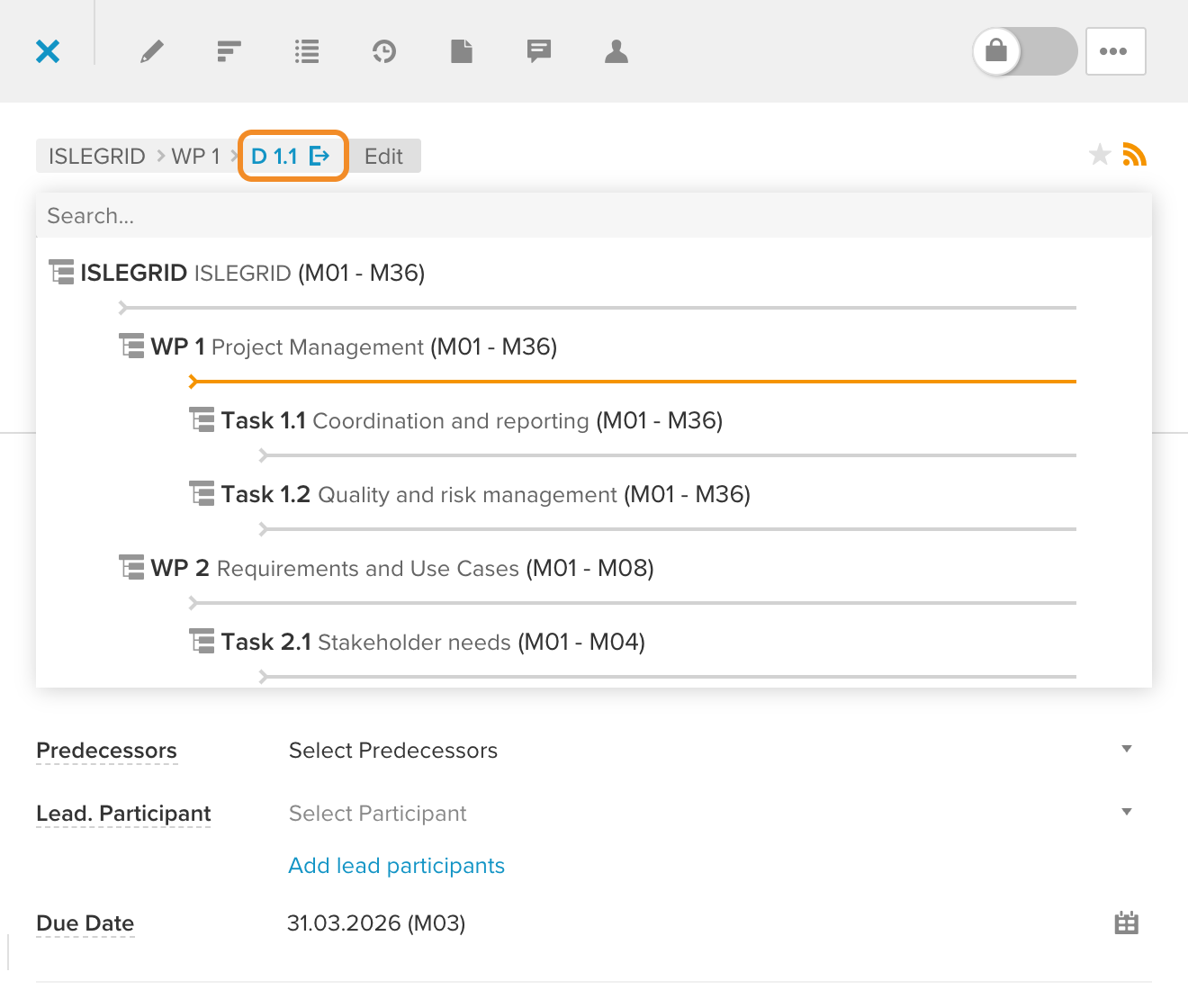Select WP 1 Project Management in tree
This screenshot has width=1188, height=1008.
click(338, 346)
